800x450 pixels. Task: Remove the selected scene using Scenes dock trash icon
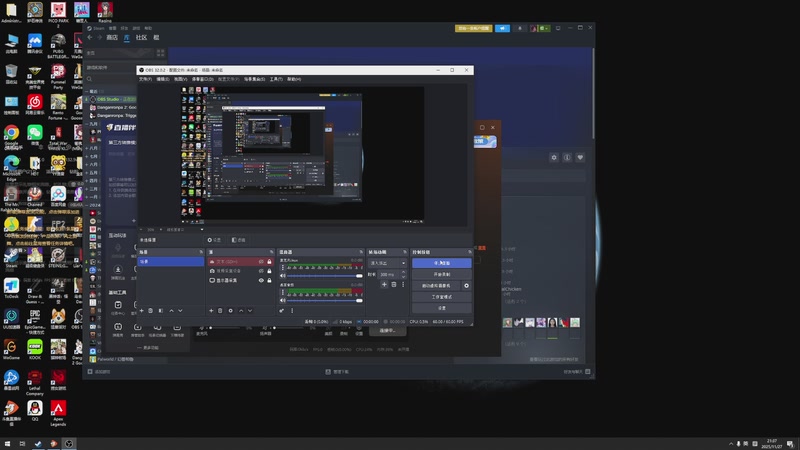point(151,311)
